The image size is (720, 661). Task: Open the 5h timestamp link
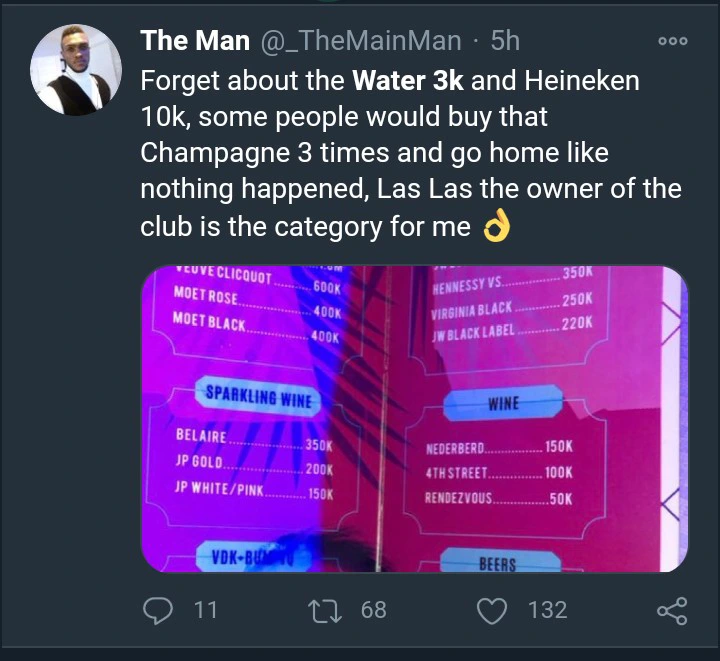(505, 40)
